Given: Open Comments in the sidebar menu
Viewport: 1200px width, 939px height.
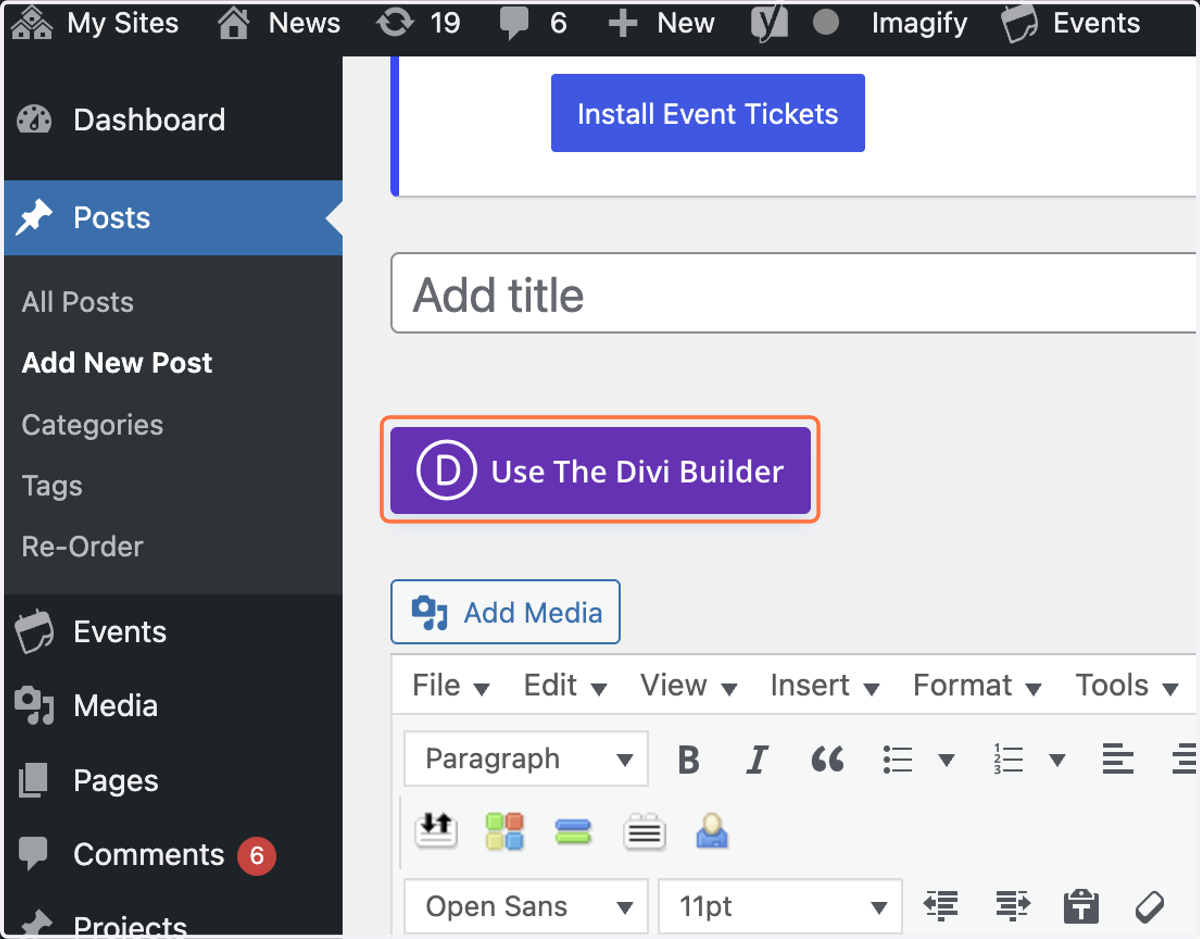Looking at the screenshot, I should tap(173, 855).
